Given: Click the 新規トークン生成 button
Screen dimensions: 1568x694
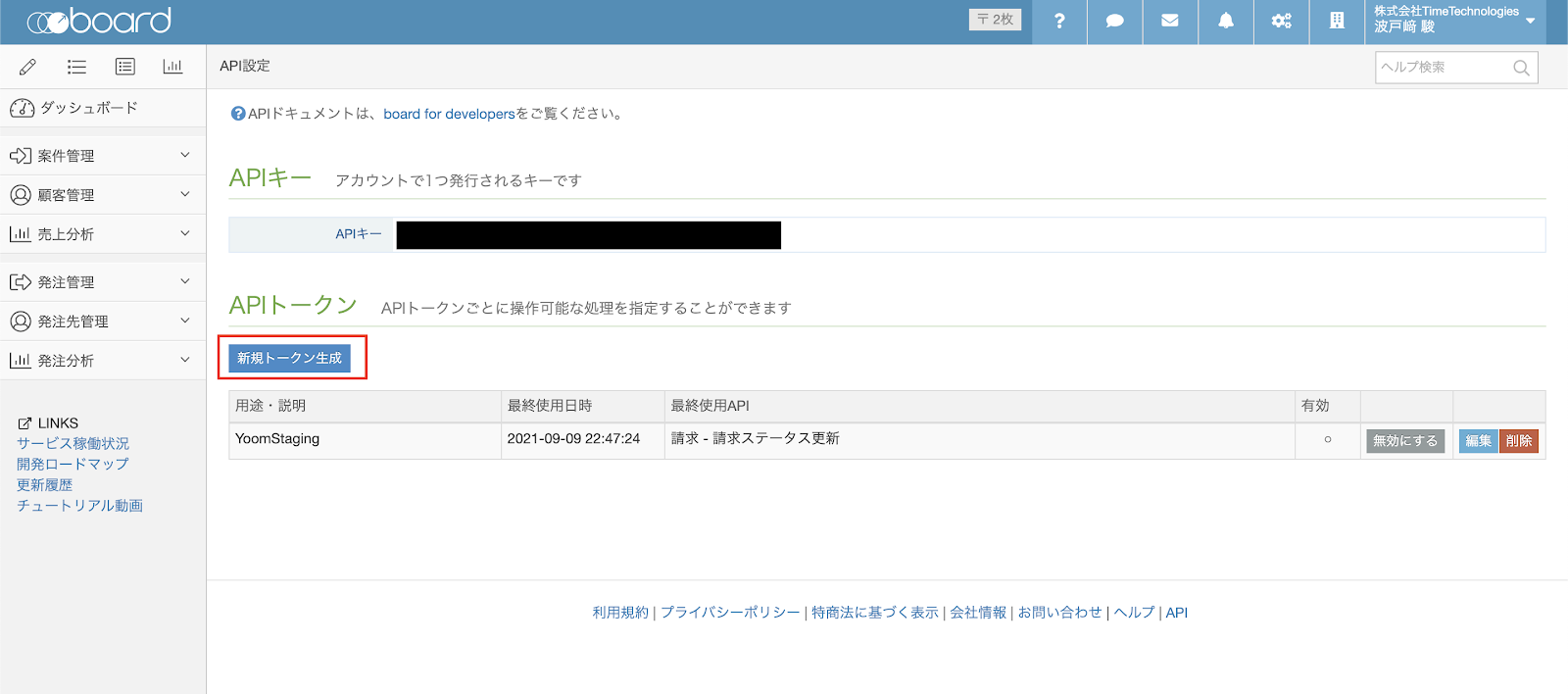Looking at the screenshot, I should (x=289, y=359).
